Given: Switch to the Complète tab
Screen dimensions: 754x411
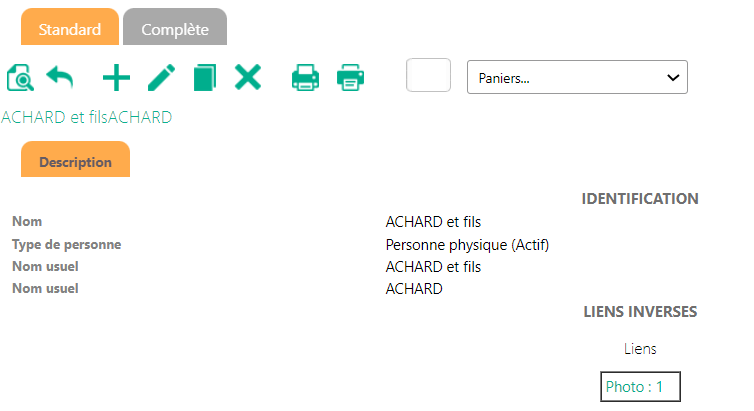Looking at the screenshot, I should tap(175, 27).
